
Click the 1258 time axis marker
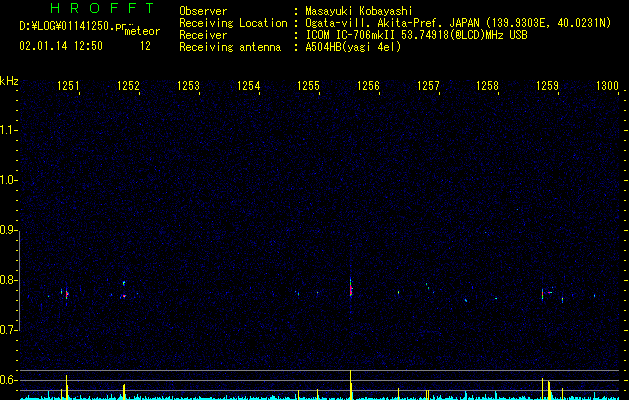[x=487, y=86]
